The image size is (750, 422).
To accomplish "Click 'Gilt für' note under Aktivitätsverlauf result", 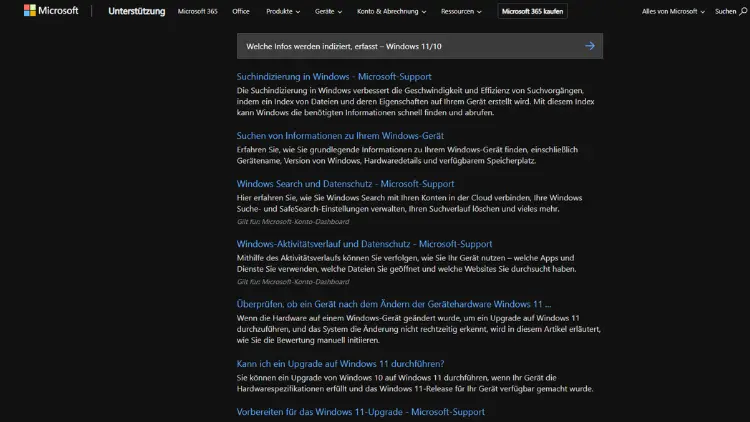I will pyautogui.click(x=293, y=282).
